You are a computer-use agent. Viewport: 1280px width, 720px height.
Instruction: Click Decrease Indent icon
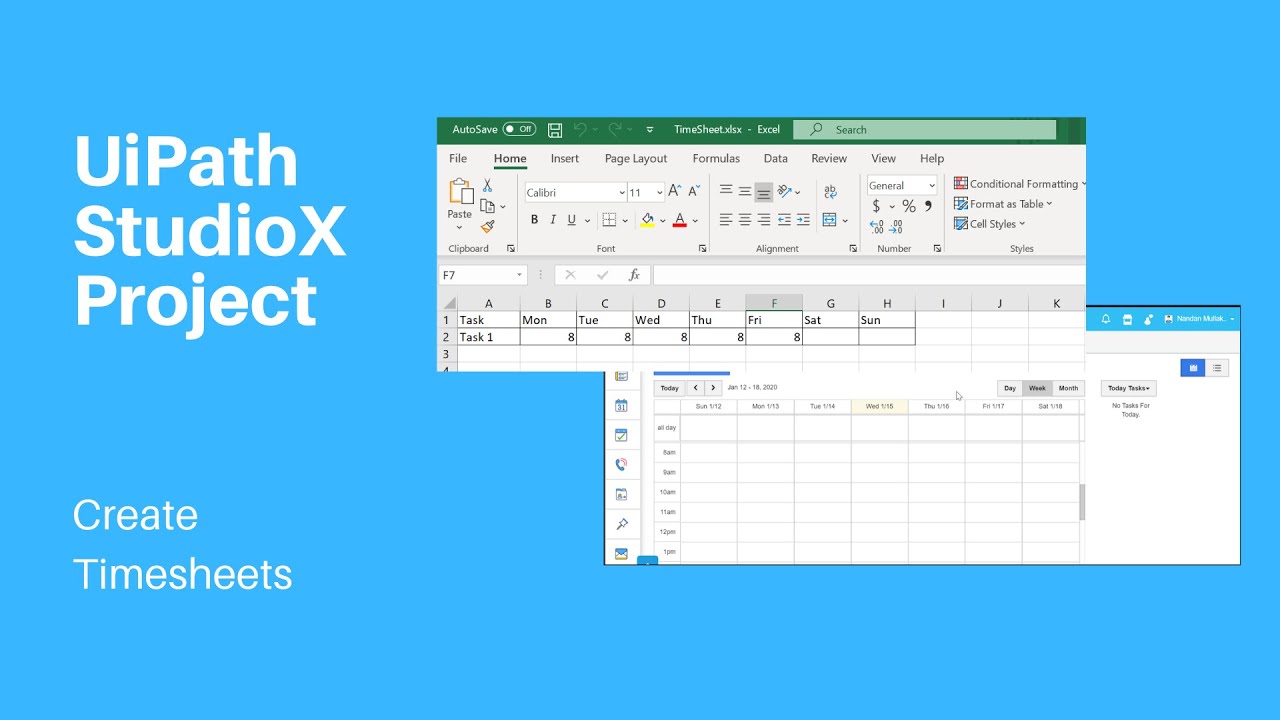pos(785,220)
